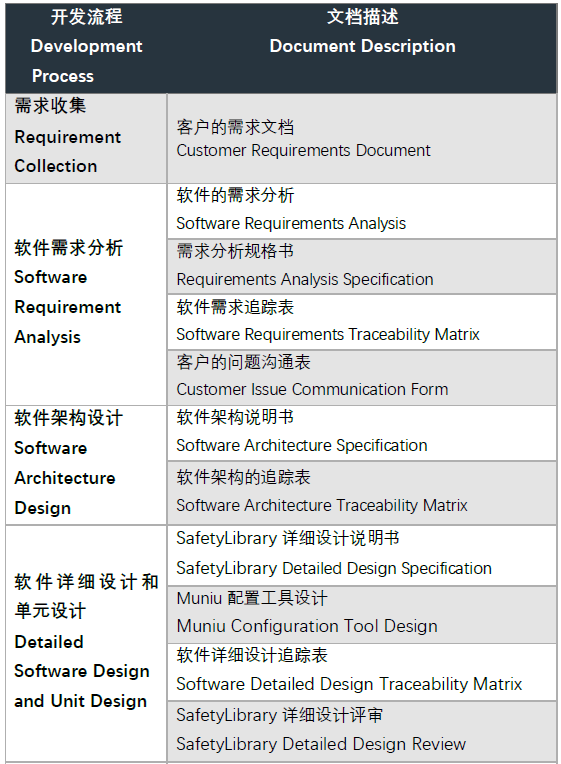Select the Software Requirements Traceability Matrix cell
Image resolution: width=561 pixels, height=764 pixels.
coord(362,322)
